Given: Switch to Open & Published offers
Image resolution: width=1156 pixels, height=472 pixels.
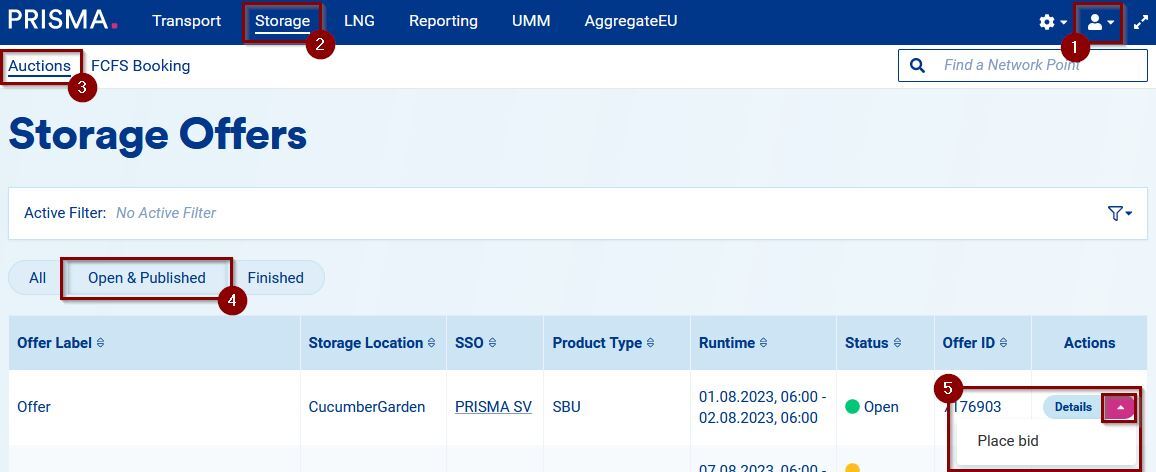Looking at the screenshot, I should point(147,278).
